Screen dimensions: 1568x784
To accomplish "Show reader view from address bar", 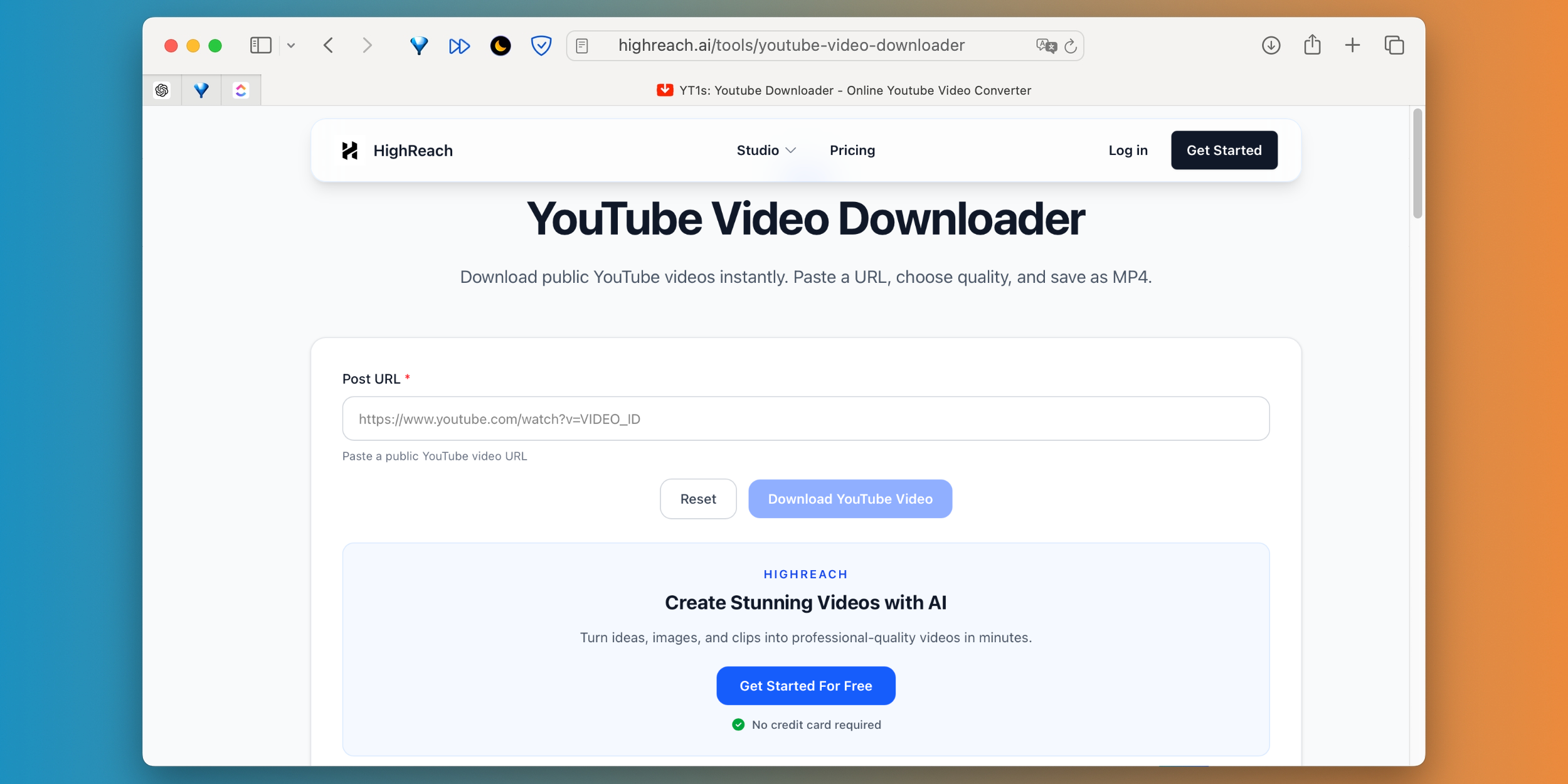I will [x=582, y=46].
